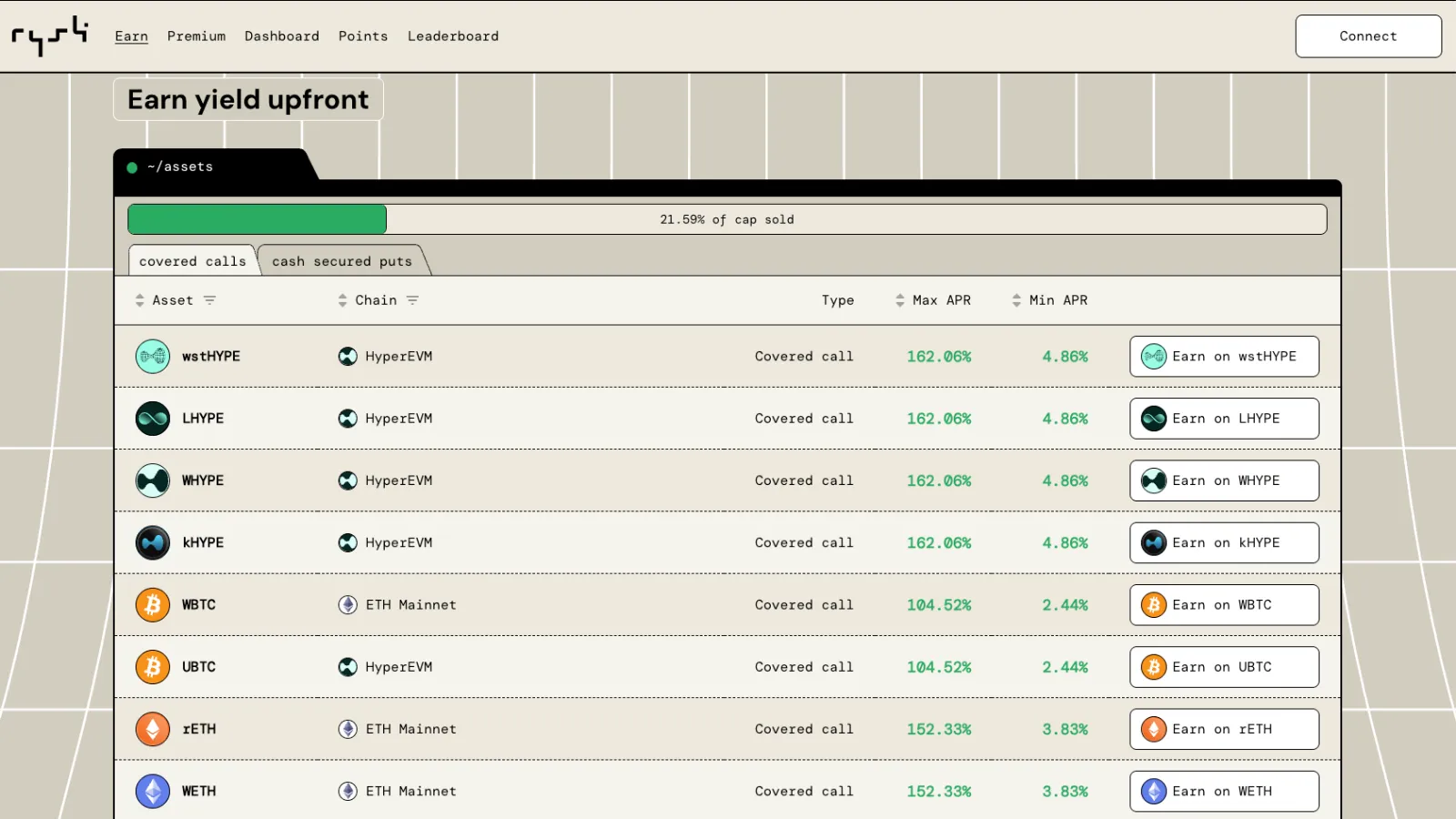Click Earn on wstHYPE button
The height and width of the screenshot is (819, 1456).
point(1225,357)
